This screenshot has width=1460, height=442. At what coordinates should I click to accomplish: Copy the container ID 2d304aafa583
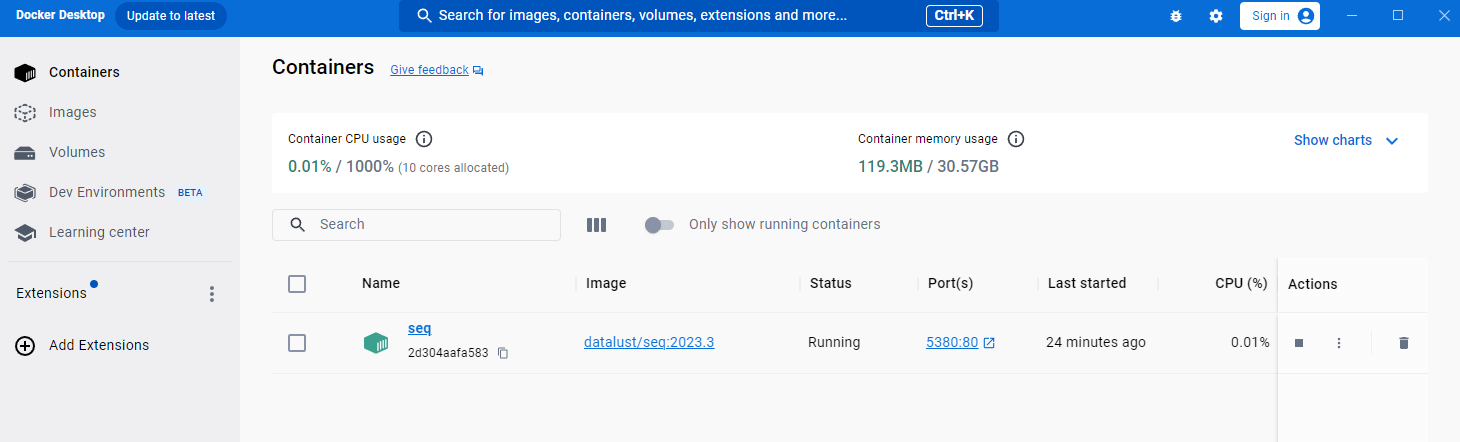[503, 353]
